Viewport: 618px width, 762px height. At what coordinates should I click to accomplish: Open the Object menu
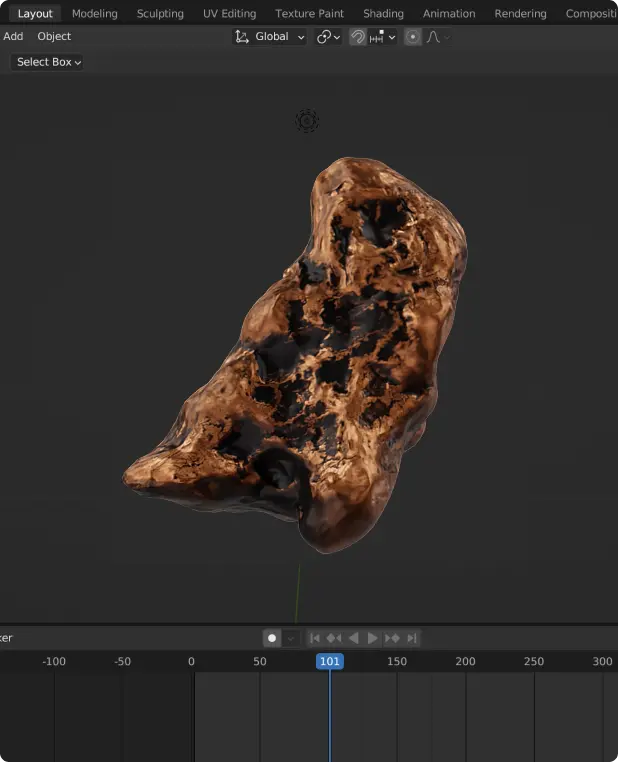pyautogui.click(x=54, y=36)
